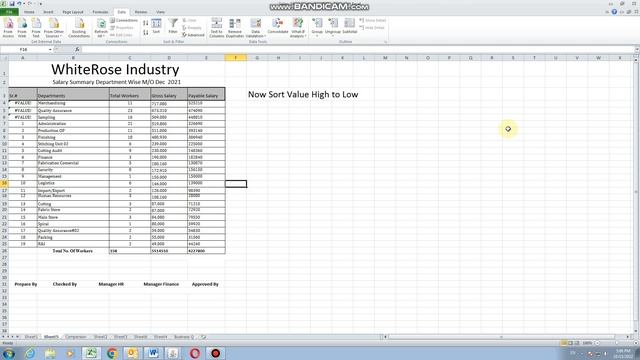
Task: Toggle the Filter funnel button
Action: click(x=173, y=27)
